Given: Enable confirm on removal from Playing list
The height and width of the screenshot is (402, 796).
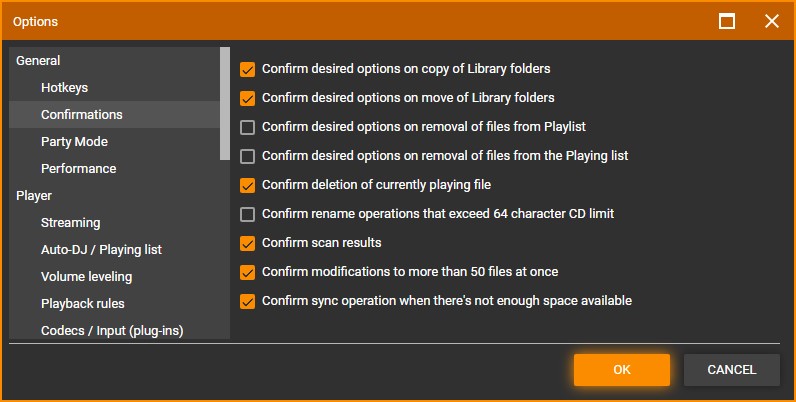Looking at the screenshot, I should pos(248,156).
